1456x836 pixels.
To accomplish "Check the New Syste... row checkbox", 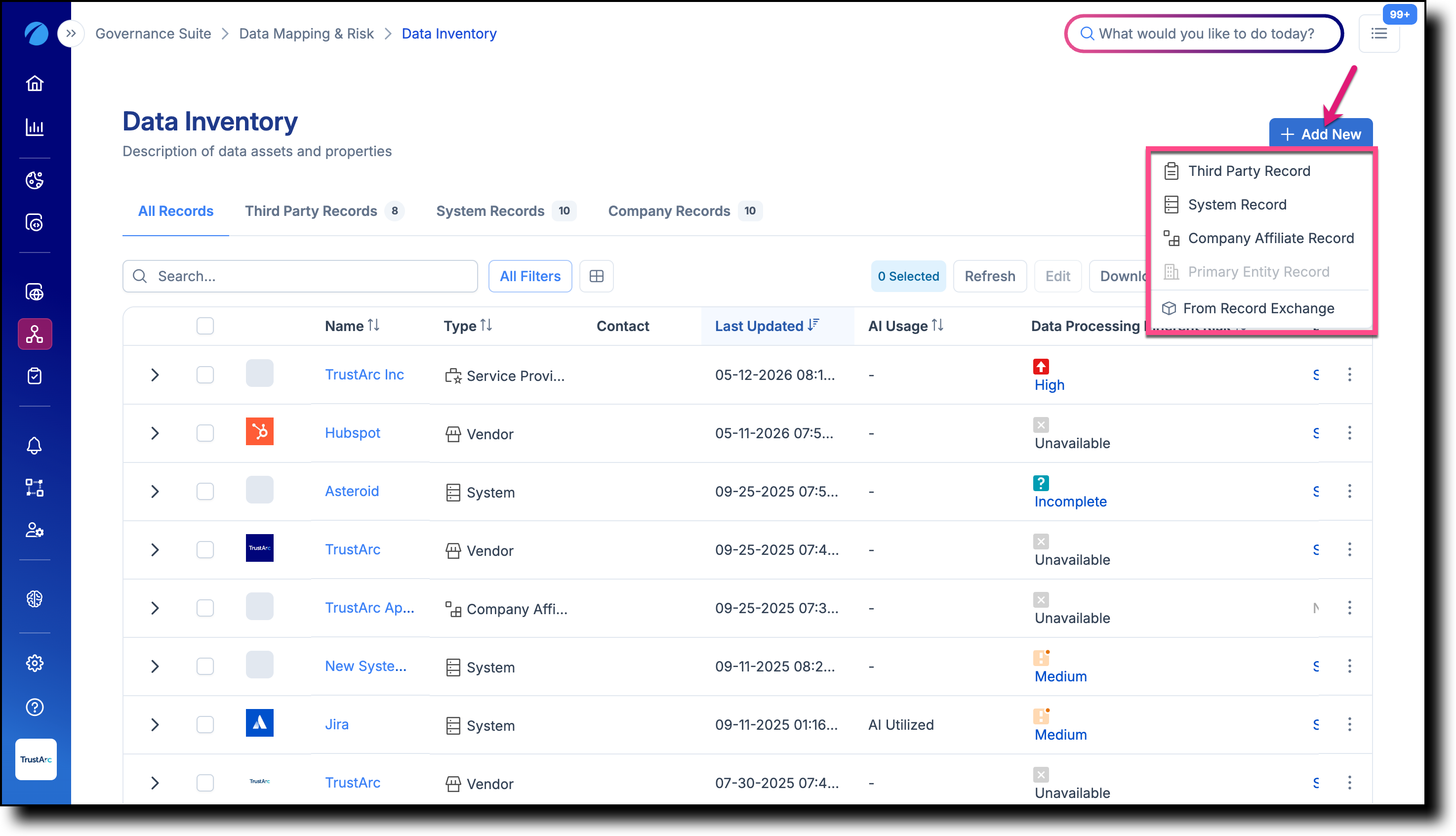I will tap(205, 667).
